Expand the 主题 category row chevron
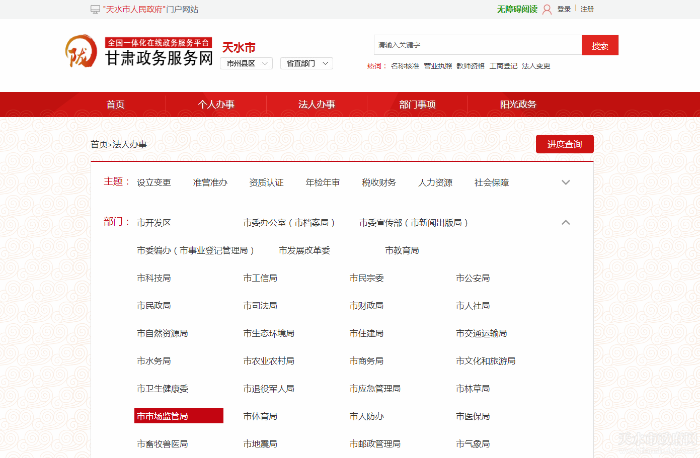This screenshot has width=700, height=458. click(x=566, y=182)
